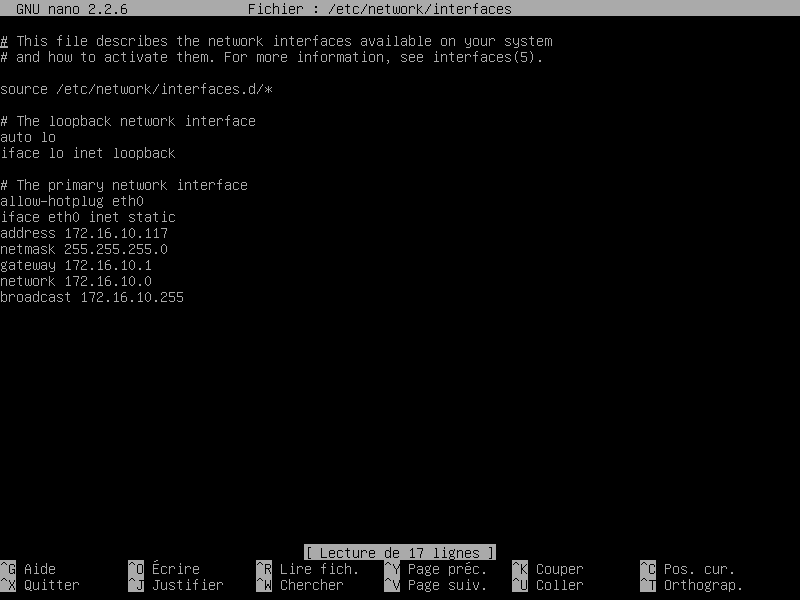Click Orthograp. to run spell check

click(701, 585)
